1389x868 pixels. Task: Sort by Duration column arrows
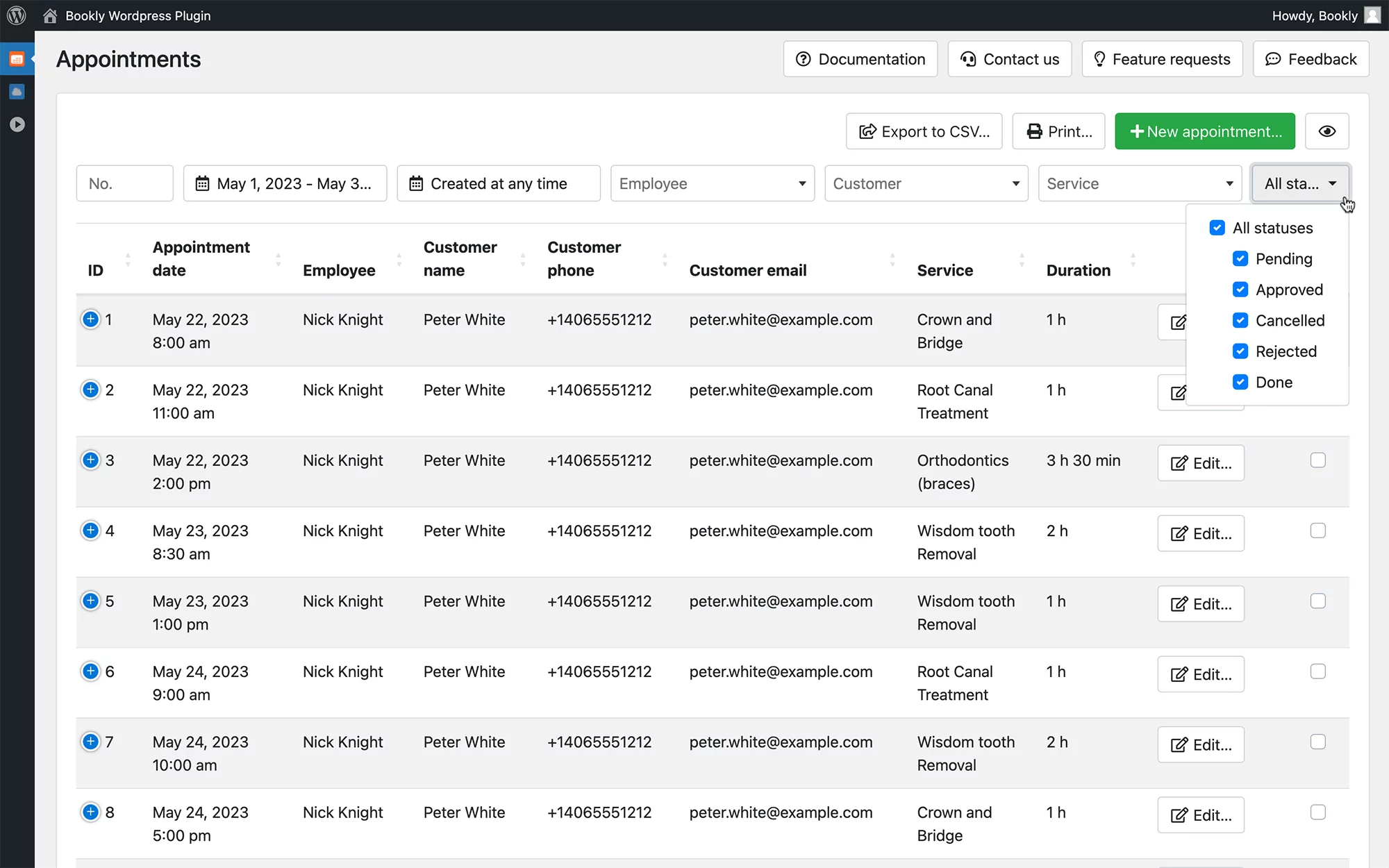(1133, 260)
